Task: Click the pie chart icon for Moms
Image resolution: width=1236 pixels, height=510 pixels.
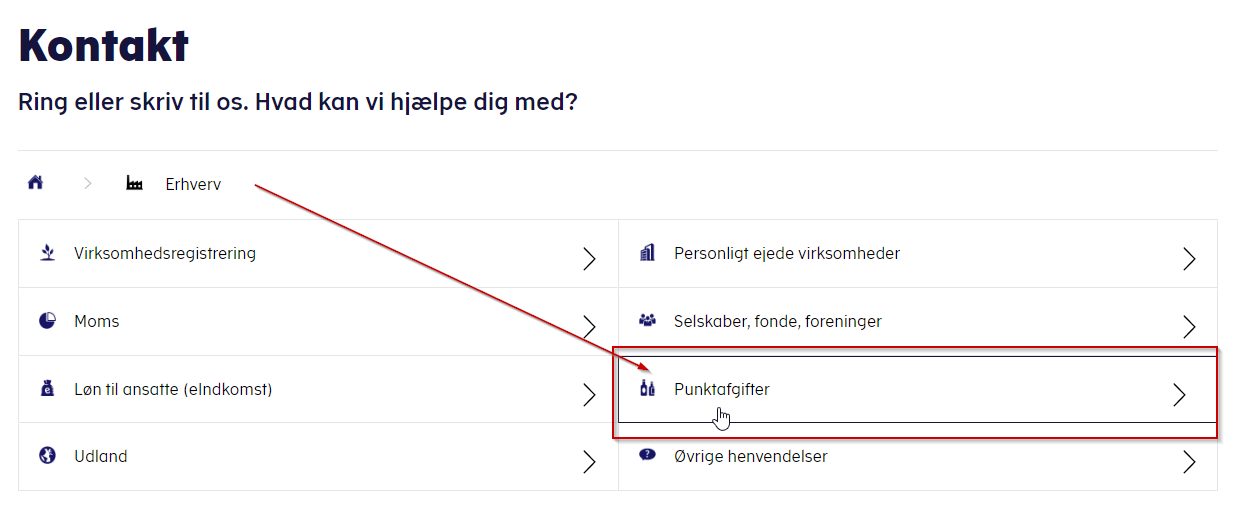Action: [47, 321]
